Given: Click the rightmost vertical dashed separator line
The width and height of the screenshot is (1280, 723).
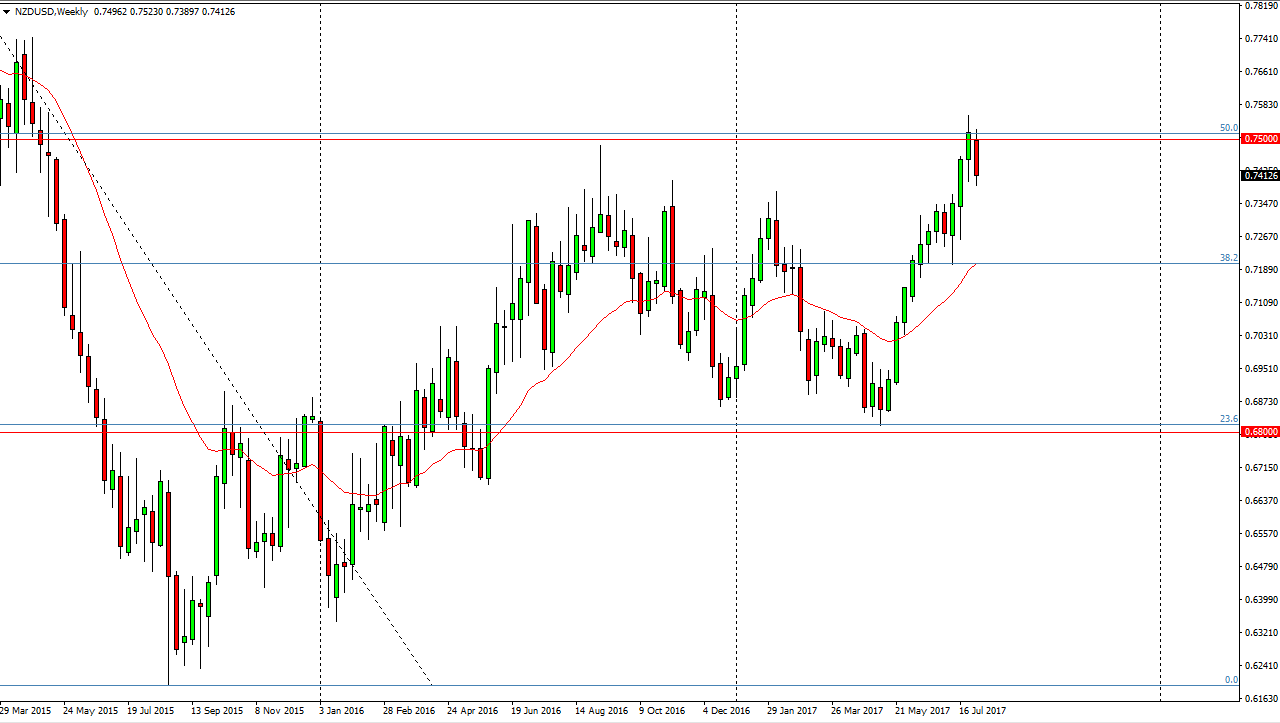Looking at the screenshot, I should click(1160, 400).
